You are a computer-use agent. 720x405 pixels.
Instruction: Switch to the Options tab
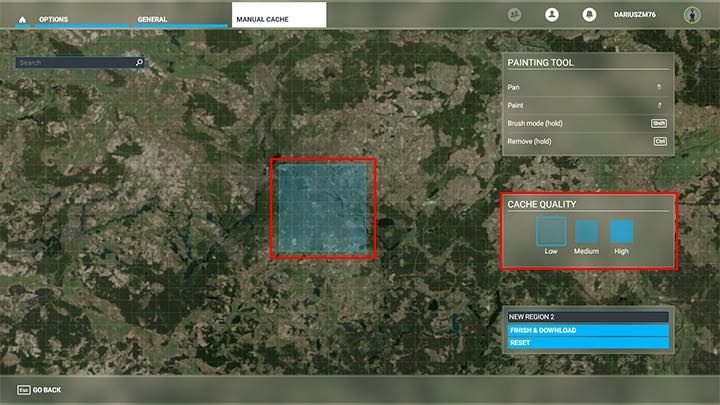pyautogui.click(x=53, y=19)
